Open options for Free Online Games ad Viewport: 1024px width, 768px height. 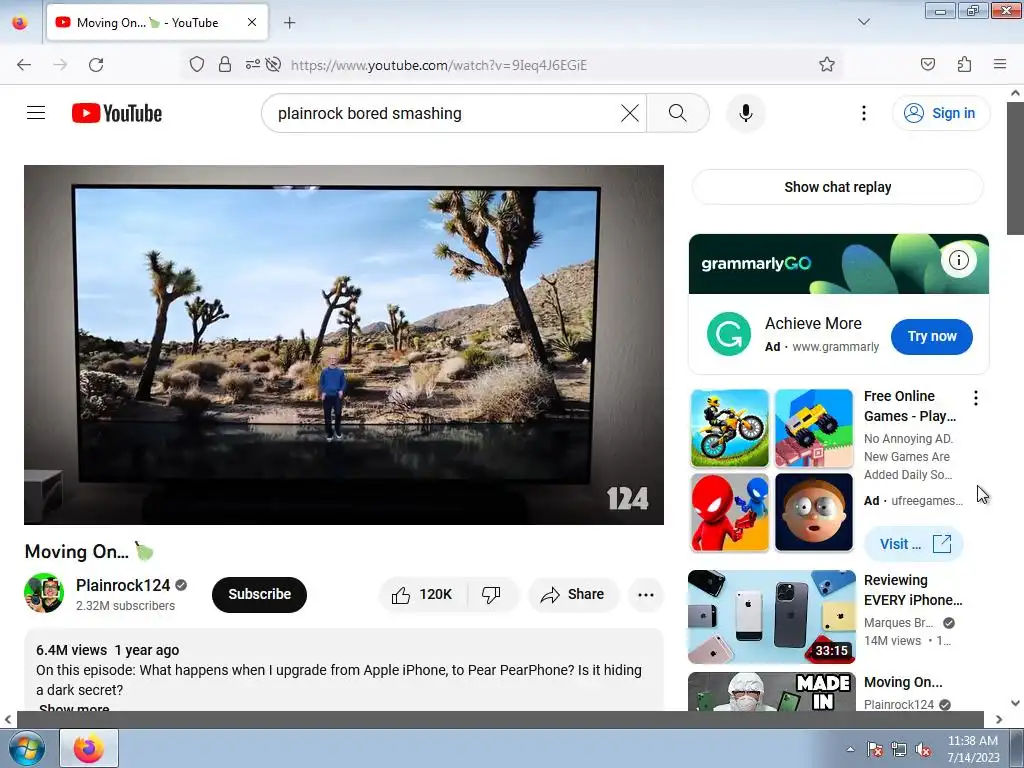pyautogui.click(x=976, y=398)
